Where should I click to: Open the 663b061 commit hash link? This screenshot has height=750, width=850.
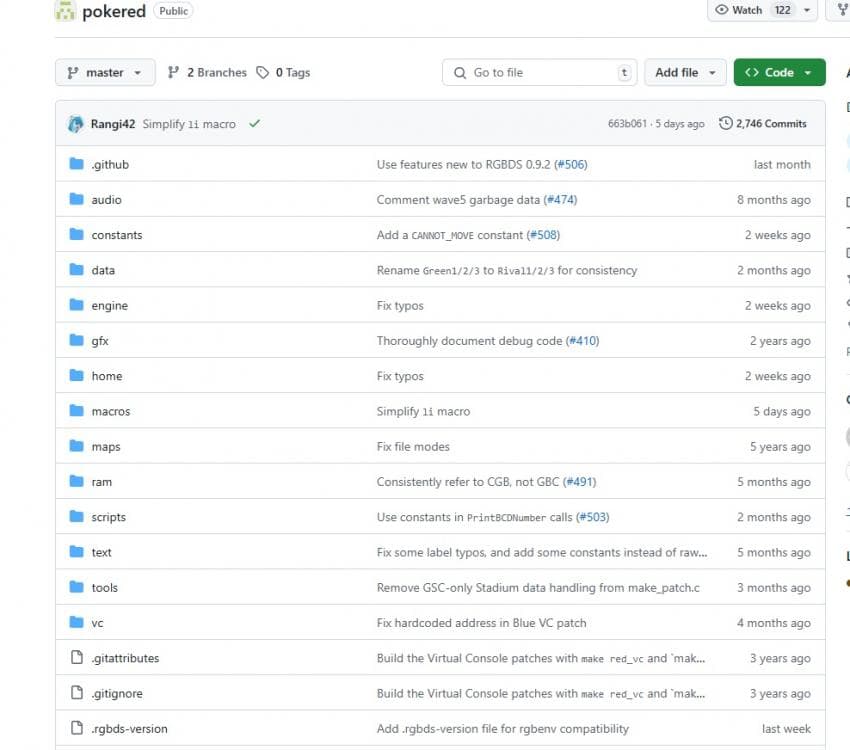627,124
